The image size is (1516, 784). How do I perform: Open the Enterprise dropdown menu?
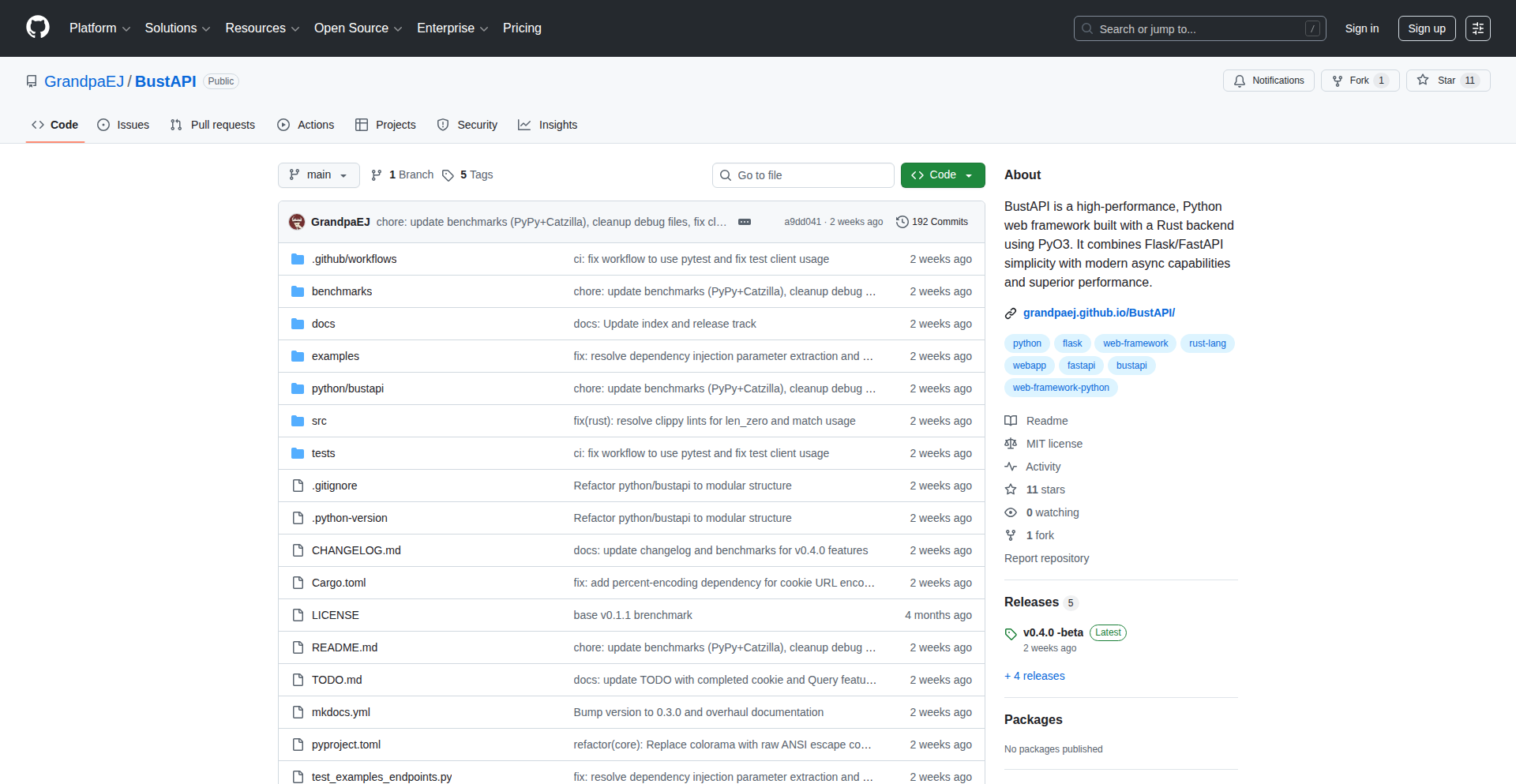click(452, 28)
